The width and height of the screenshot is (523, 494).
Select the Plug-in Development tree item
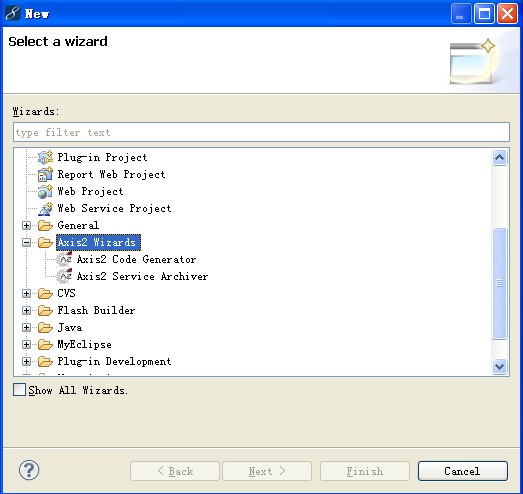(x=114, y=362)
